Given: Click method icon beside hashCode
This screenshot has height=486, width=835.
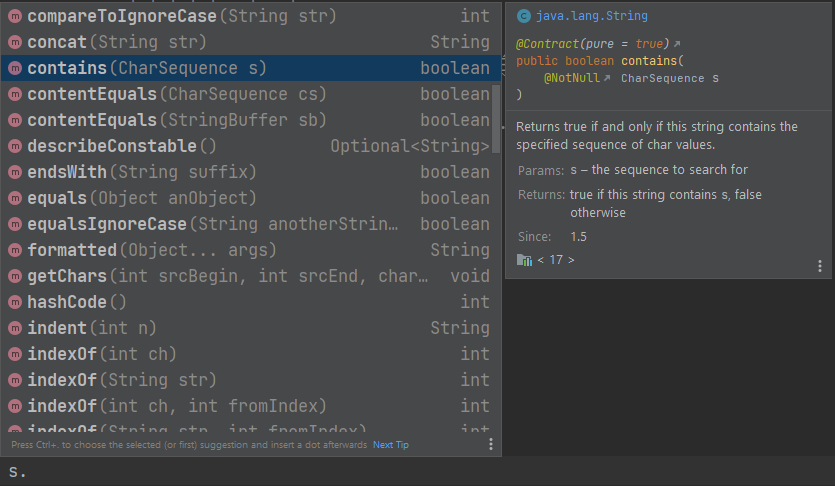Looking at the screenshot, I should pyautogui.click(x=15, y=302).
